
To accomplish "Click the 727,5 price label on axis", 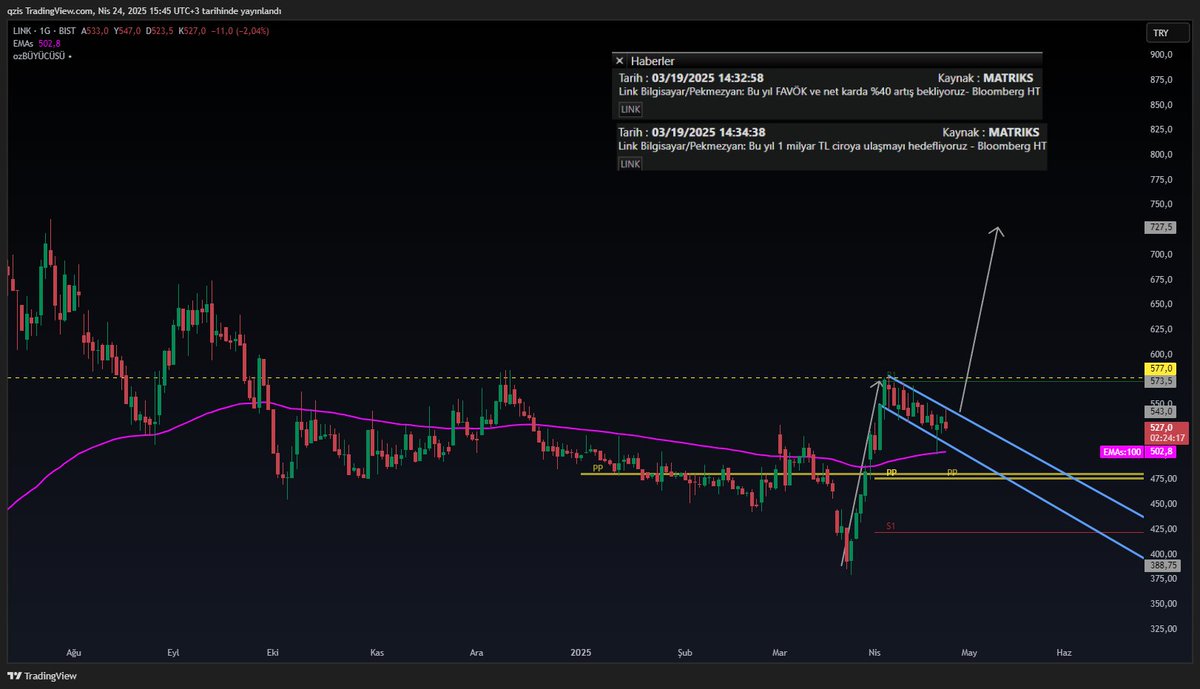I will [1160, 228].
